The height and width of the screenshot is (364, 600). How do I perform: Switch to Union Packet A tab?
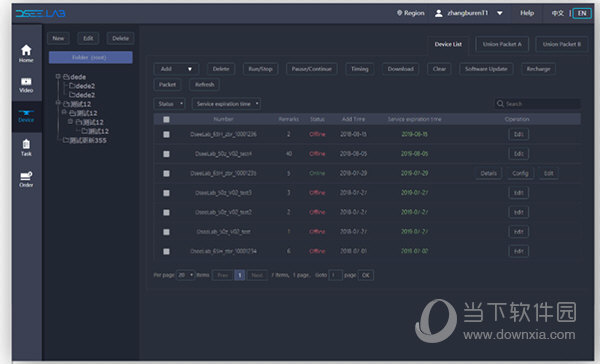502,44
